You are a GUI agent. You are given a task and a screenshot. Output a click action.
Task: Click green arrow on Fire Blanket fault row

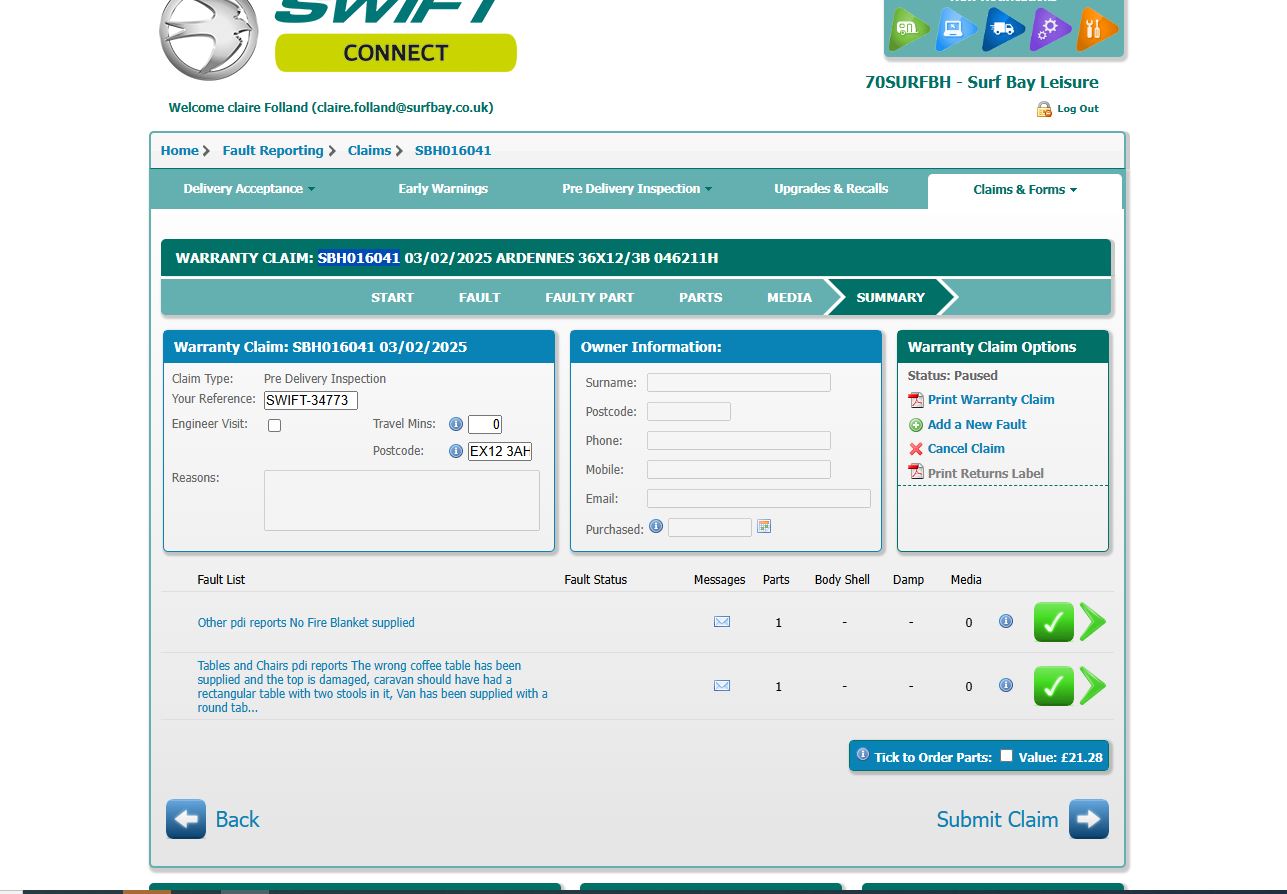(x=1093, y=622)
